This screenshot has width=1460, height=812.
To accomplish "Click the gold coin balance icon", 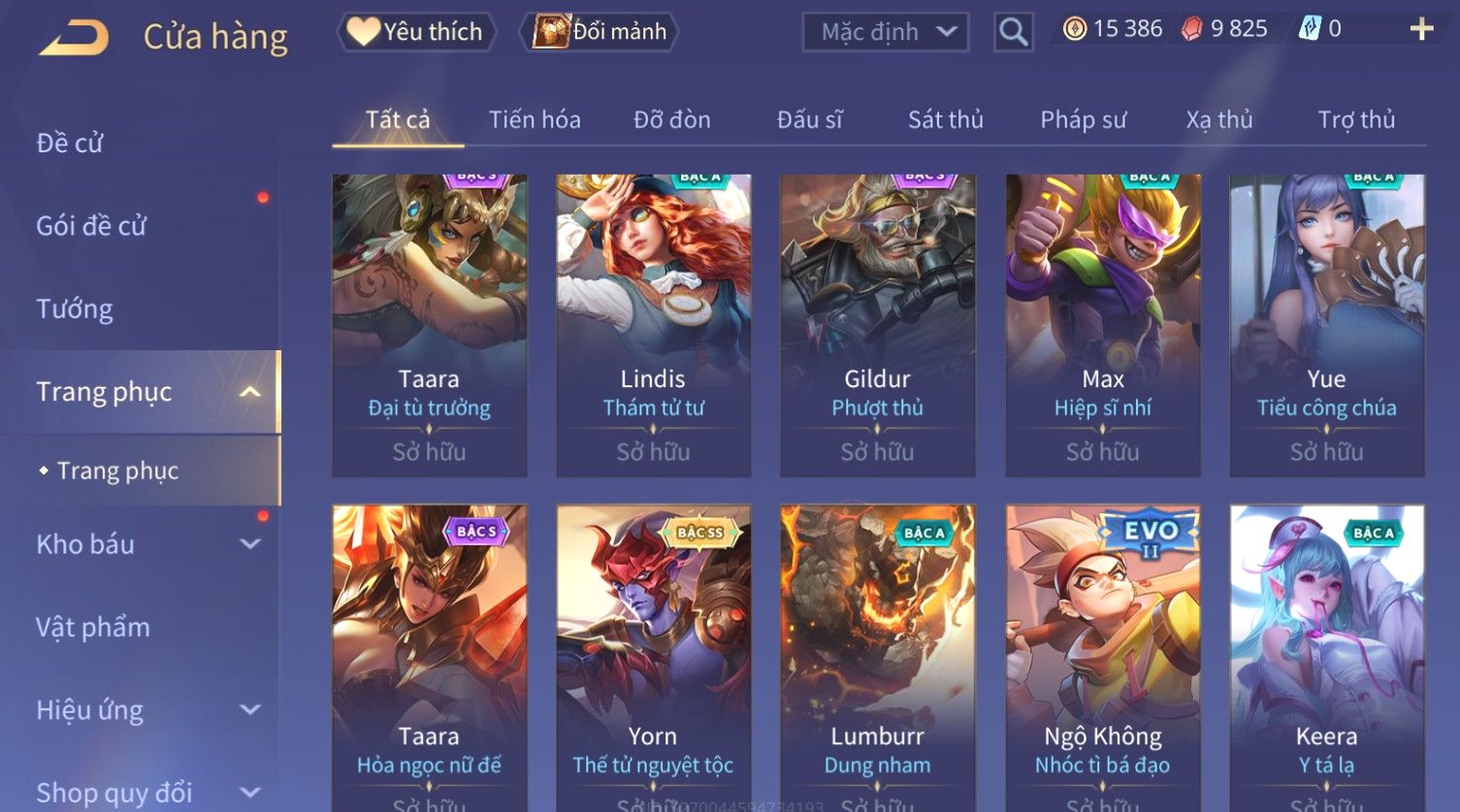I will click(x=1074, y=29).
